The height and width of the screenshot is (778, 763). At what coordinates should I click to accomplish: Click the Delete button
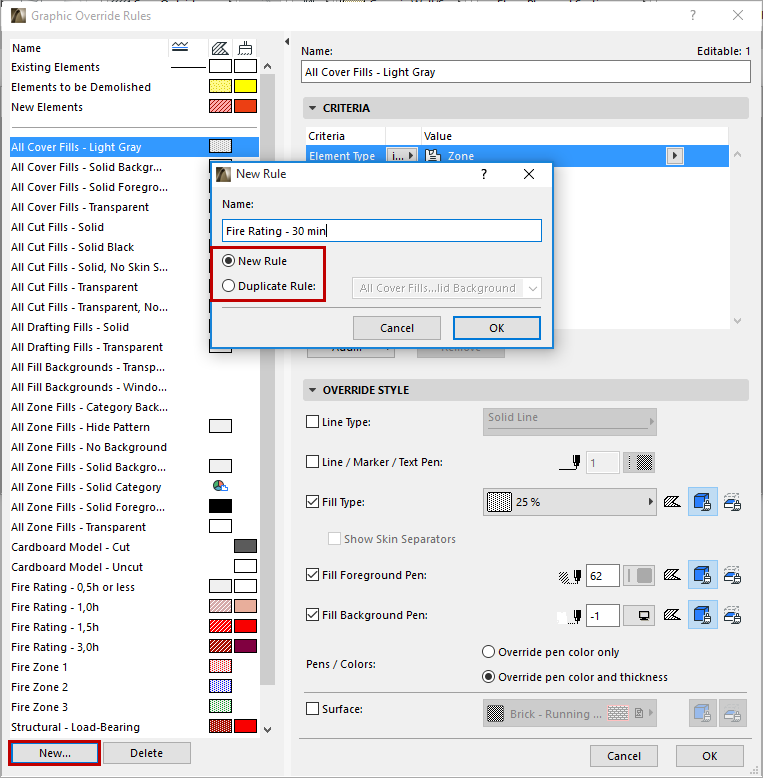coord(147,753)
